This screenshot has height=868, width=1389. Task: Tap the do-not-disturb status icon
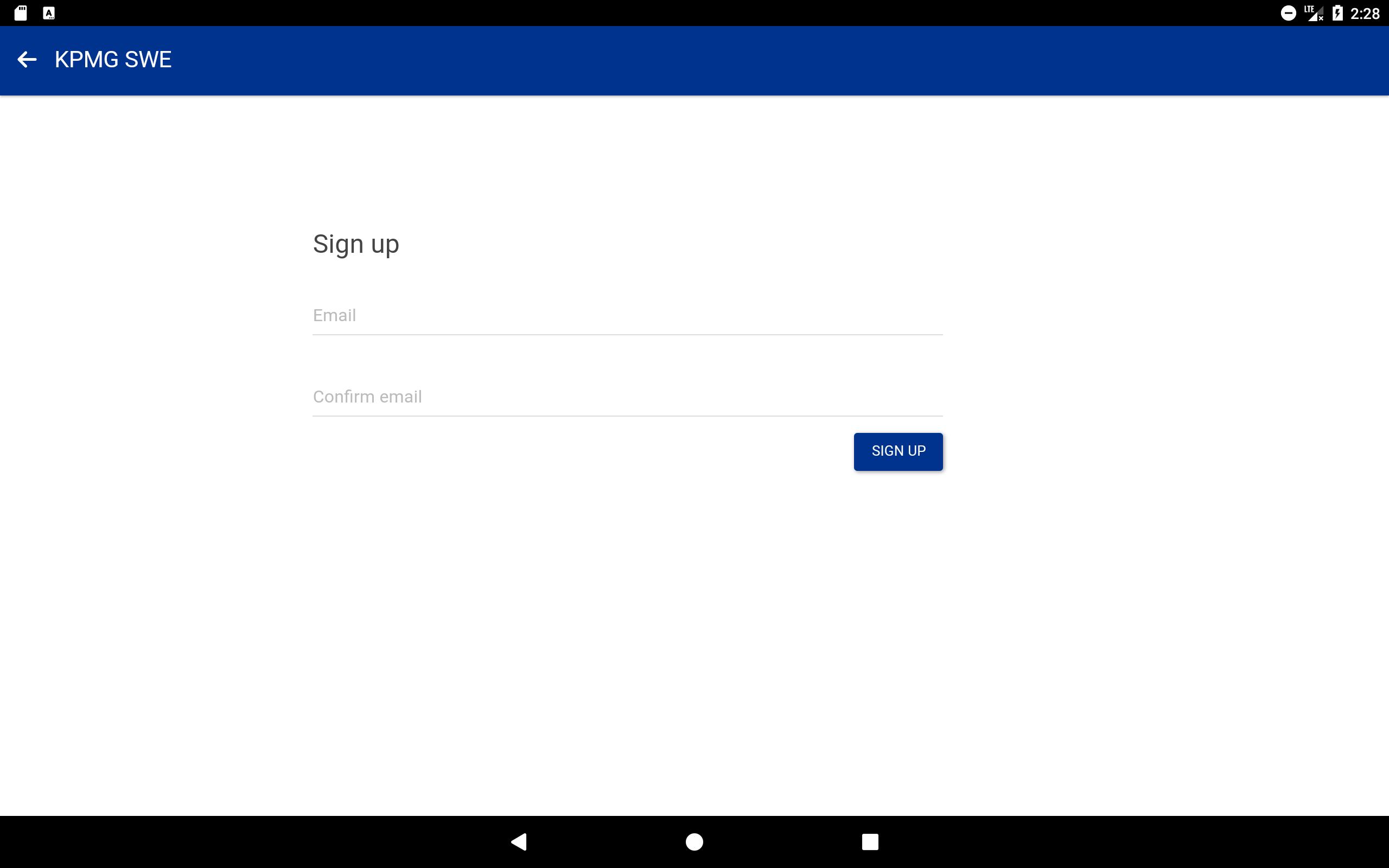pyautogui.click(x=1288, y=13)
